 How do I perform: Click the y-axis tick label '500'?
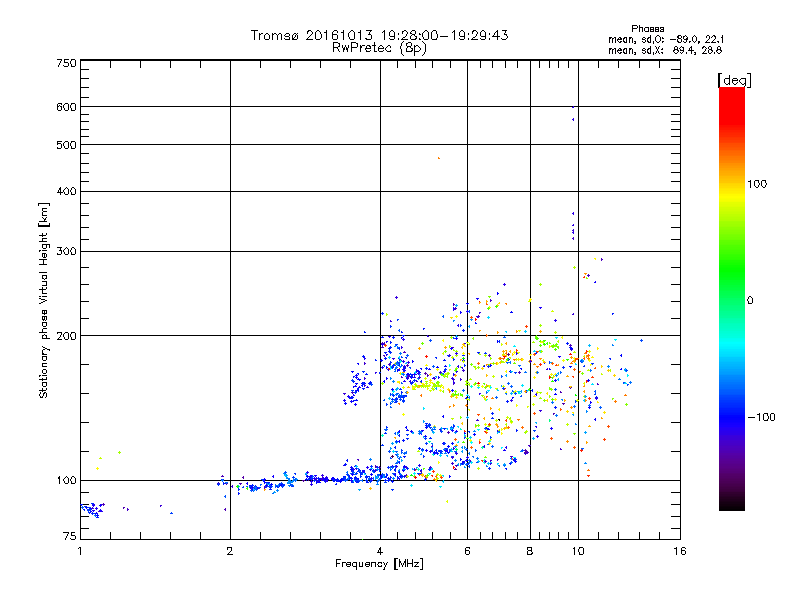pos(66,145)
